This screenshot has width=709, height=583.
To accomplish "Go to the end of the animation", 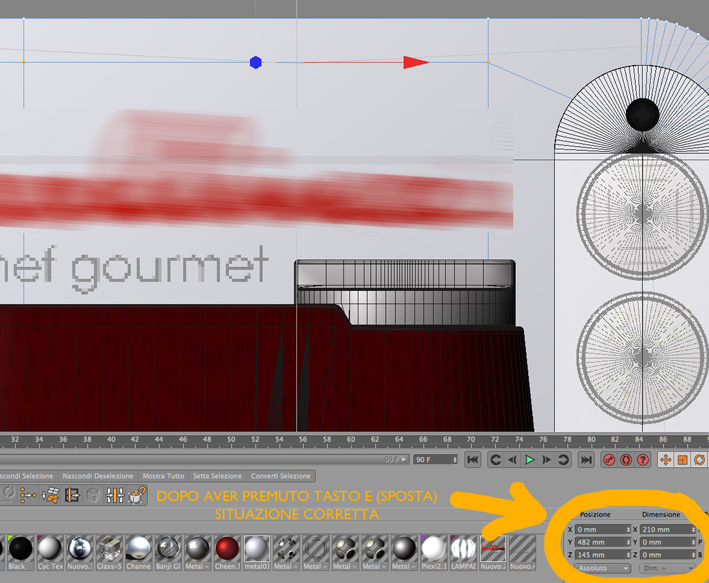I will tap(586, 460).
